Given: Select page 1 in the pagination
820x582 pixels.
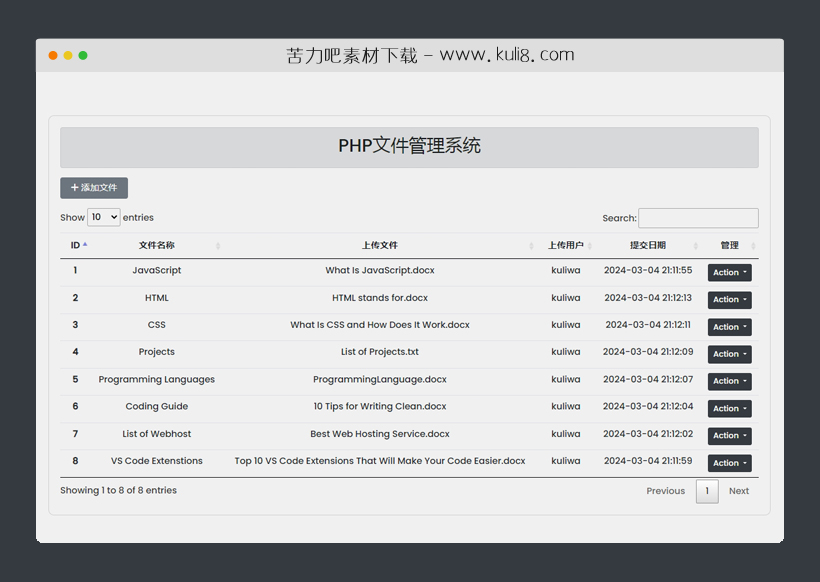Looking at the screenshot, I should coord(707,491).
